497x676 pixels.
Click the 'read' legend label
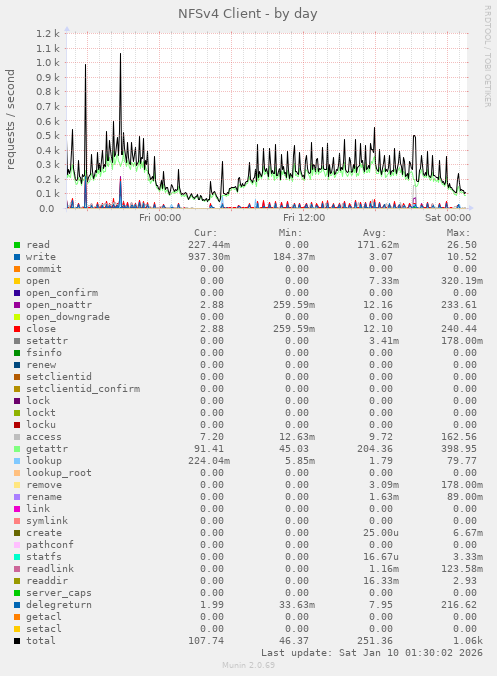tap(38, 245)
